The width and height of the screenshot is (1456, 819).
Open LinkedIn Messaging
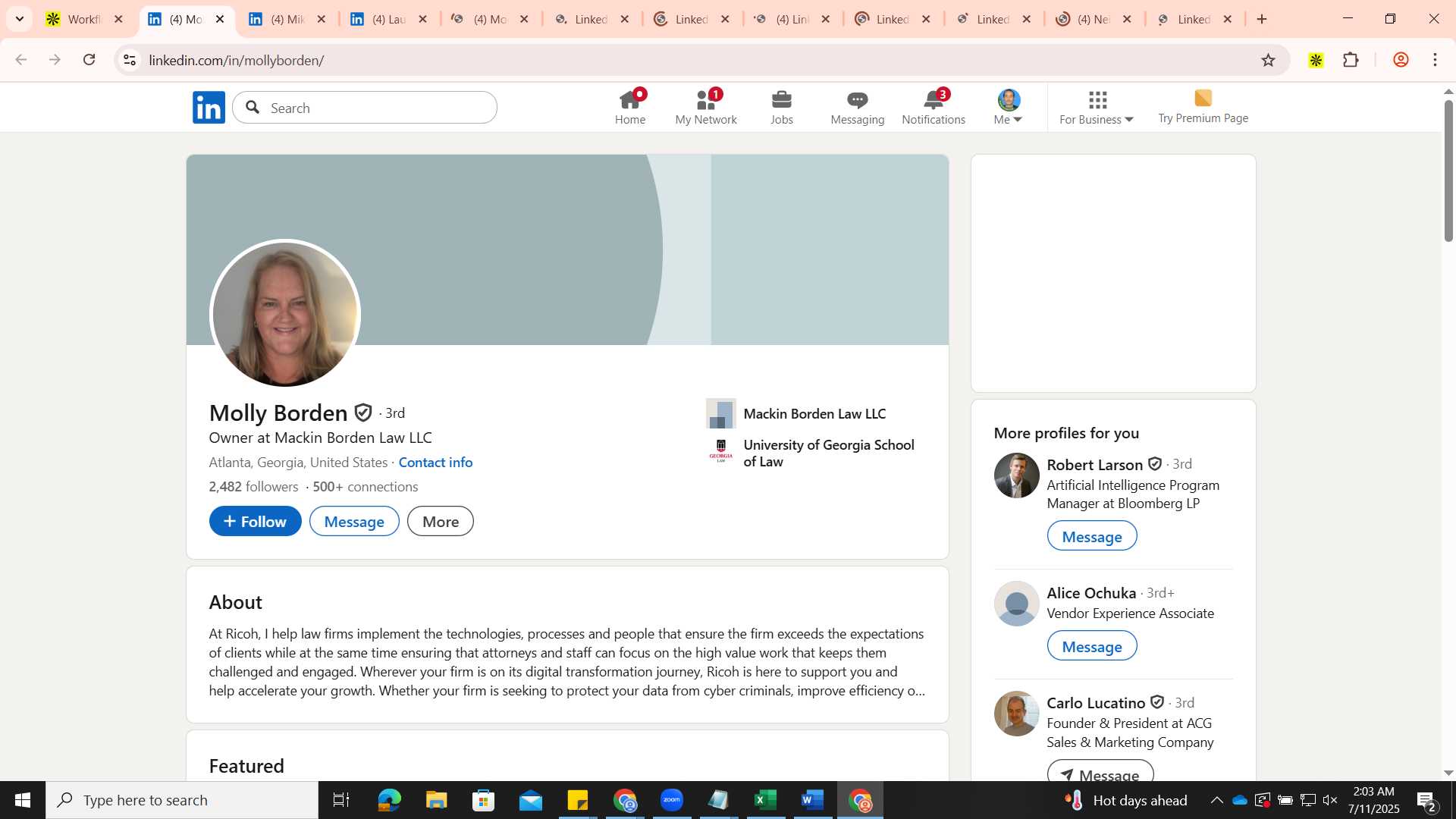[857, 108]
